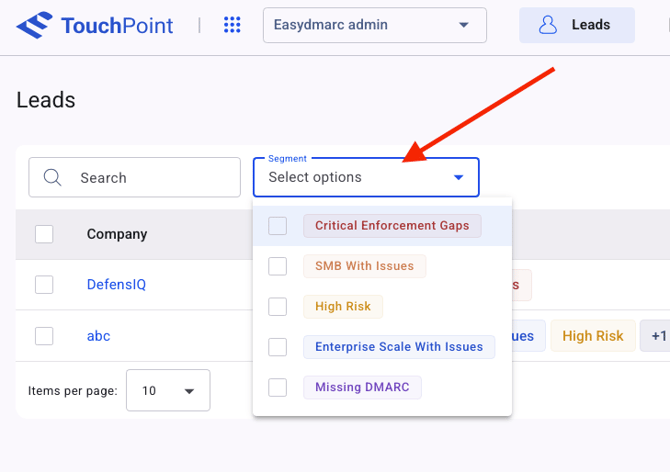Screen dimensions: 670x472
Task: Select Enterprise Scale With Issues checkbox
Action: pyautogui.click(x=278, y=347)
